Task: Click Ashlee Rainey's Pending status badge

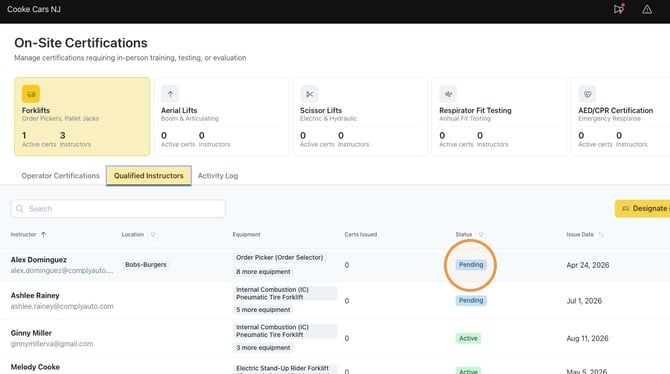Action: [471, 300]
